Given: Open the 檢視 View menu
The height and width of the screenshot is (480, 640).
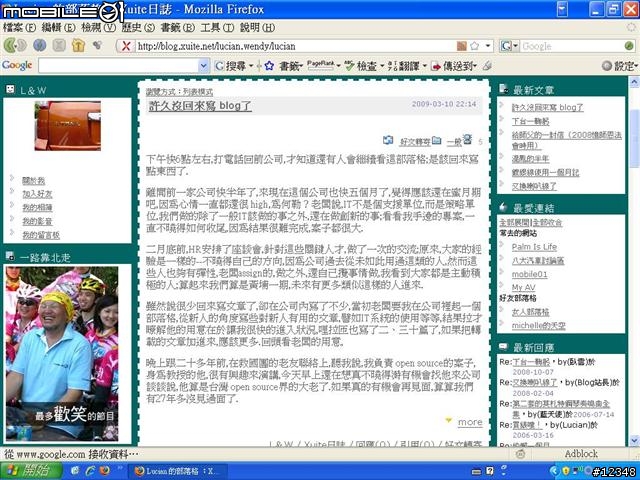Looking at the screenshot, I should pos(98,28).
